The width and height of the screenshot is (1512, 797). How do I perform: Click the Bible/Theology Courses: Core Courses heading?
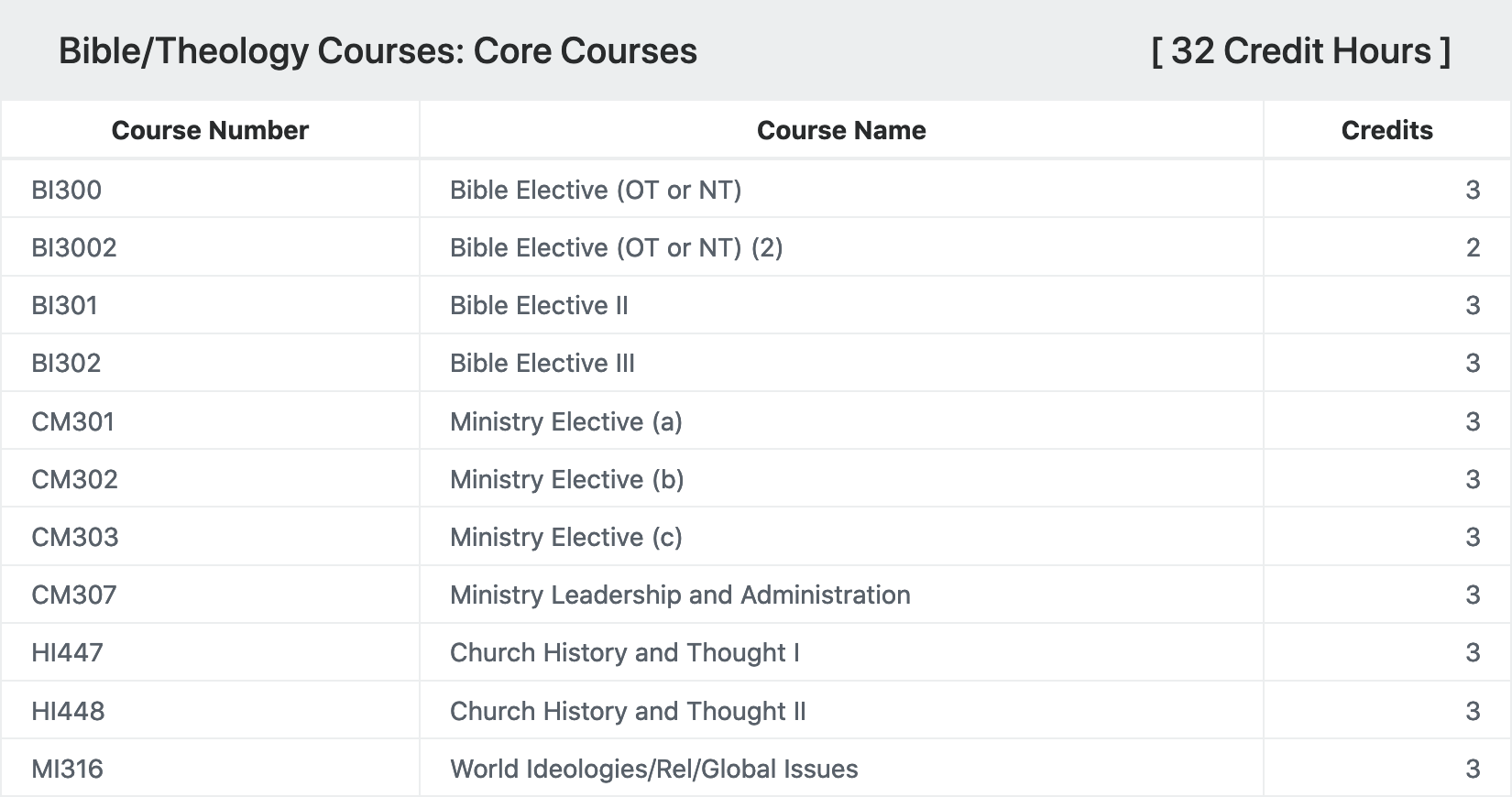click(378, 51)
